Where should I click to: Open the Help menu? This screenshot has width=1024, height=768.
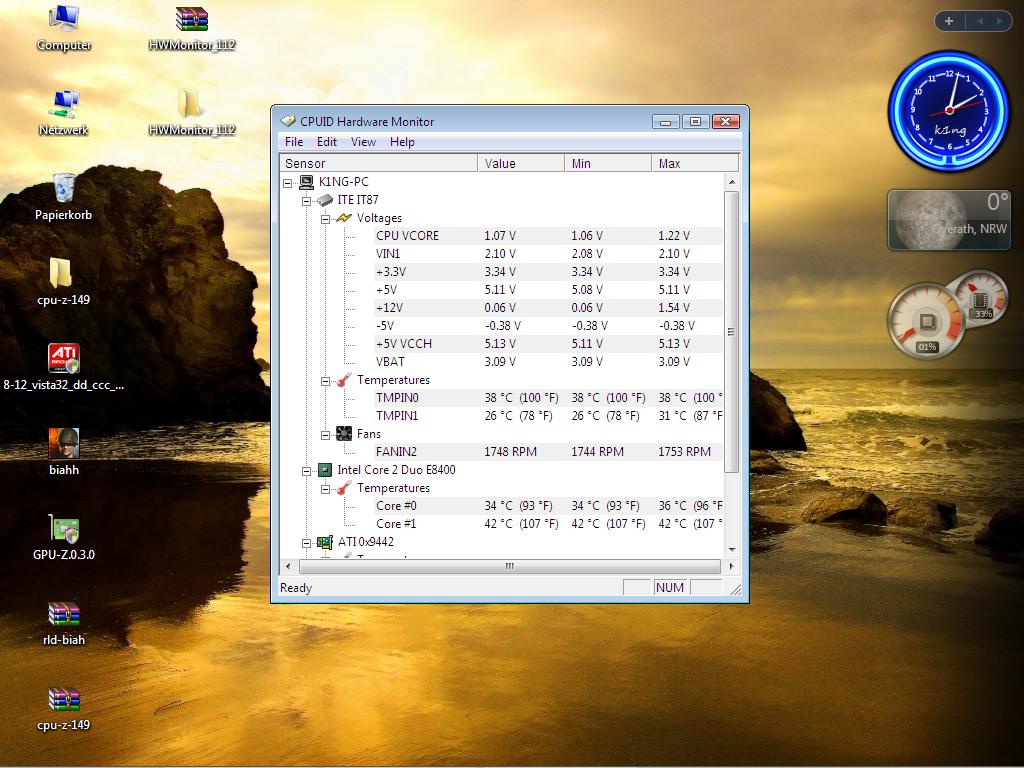click(402, 142)
